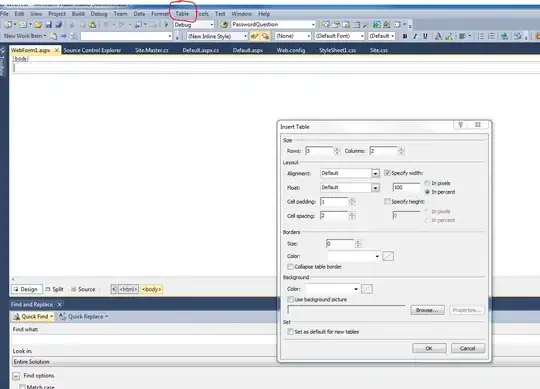This screenshot has height=389, width=540.
Task: Check Use background picture
Action: click(x=290, y=299)
